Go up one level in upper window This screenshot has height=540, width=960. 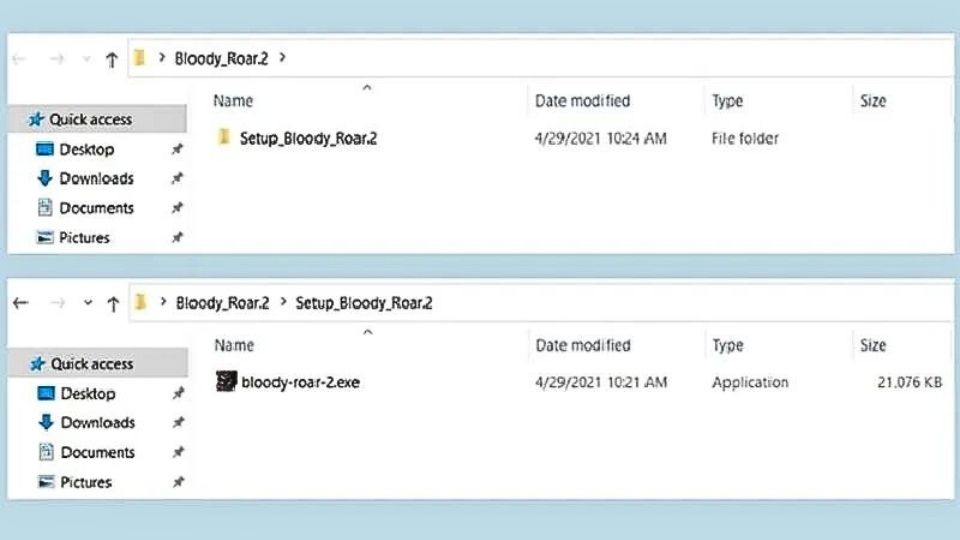[x=111, y=60]
